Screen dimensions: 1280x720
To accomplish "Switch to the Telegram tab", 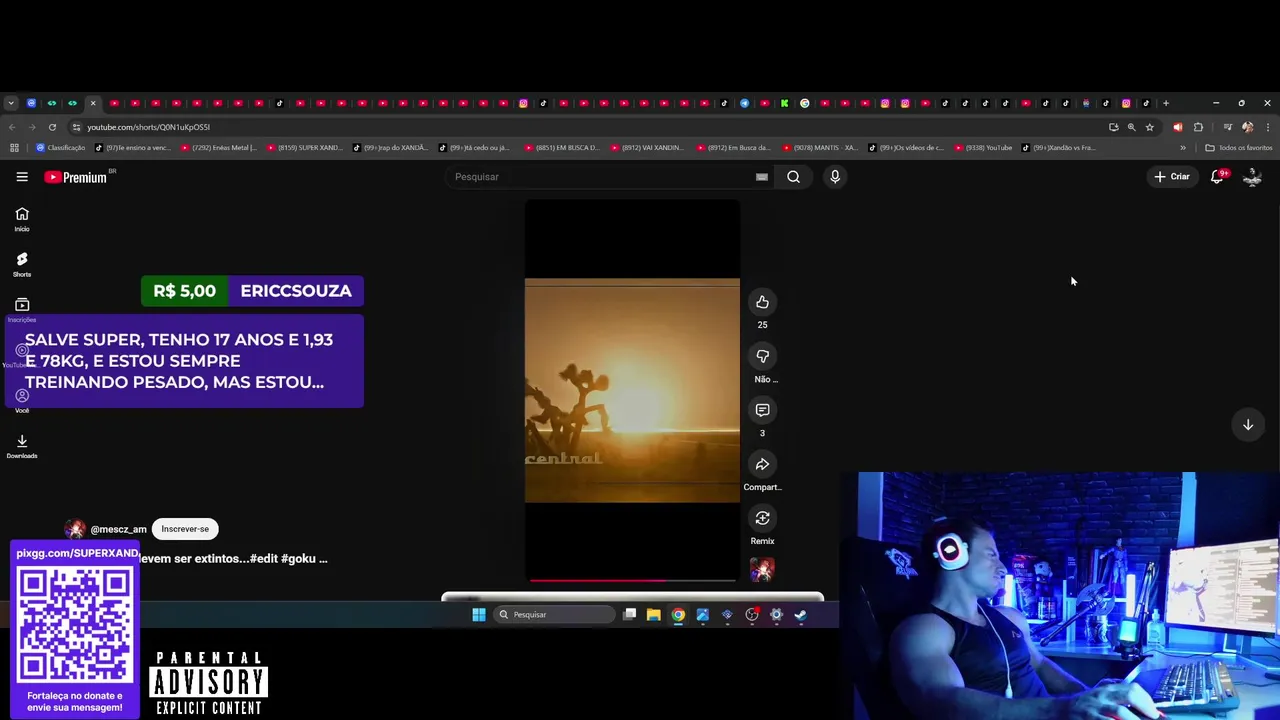I will (x=744, y=103).
